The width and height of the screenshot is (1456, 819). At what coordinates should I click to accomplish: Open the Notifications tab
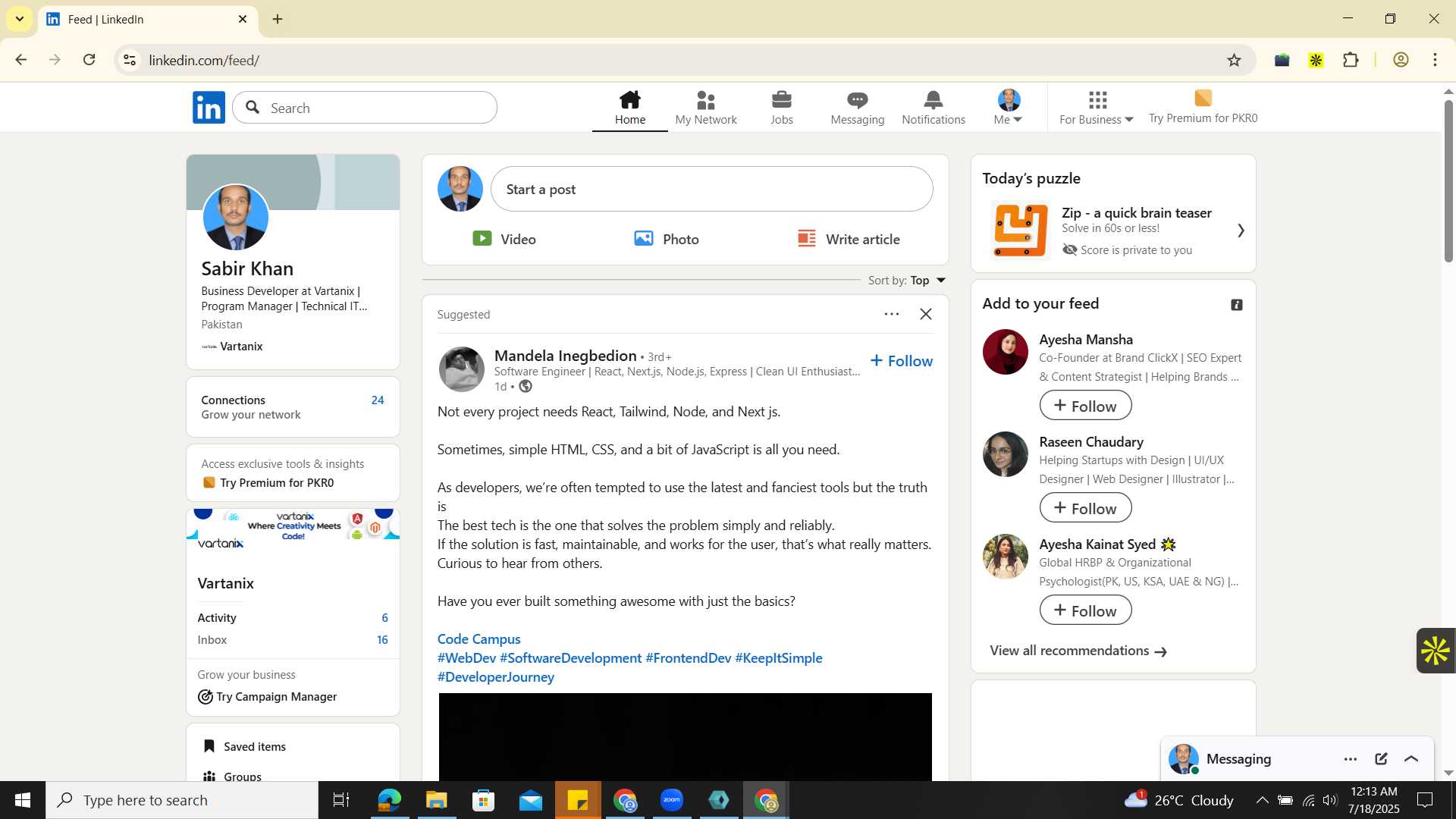[x=934, y=108]
